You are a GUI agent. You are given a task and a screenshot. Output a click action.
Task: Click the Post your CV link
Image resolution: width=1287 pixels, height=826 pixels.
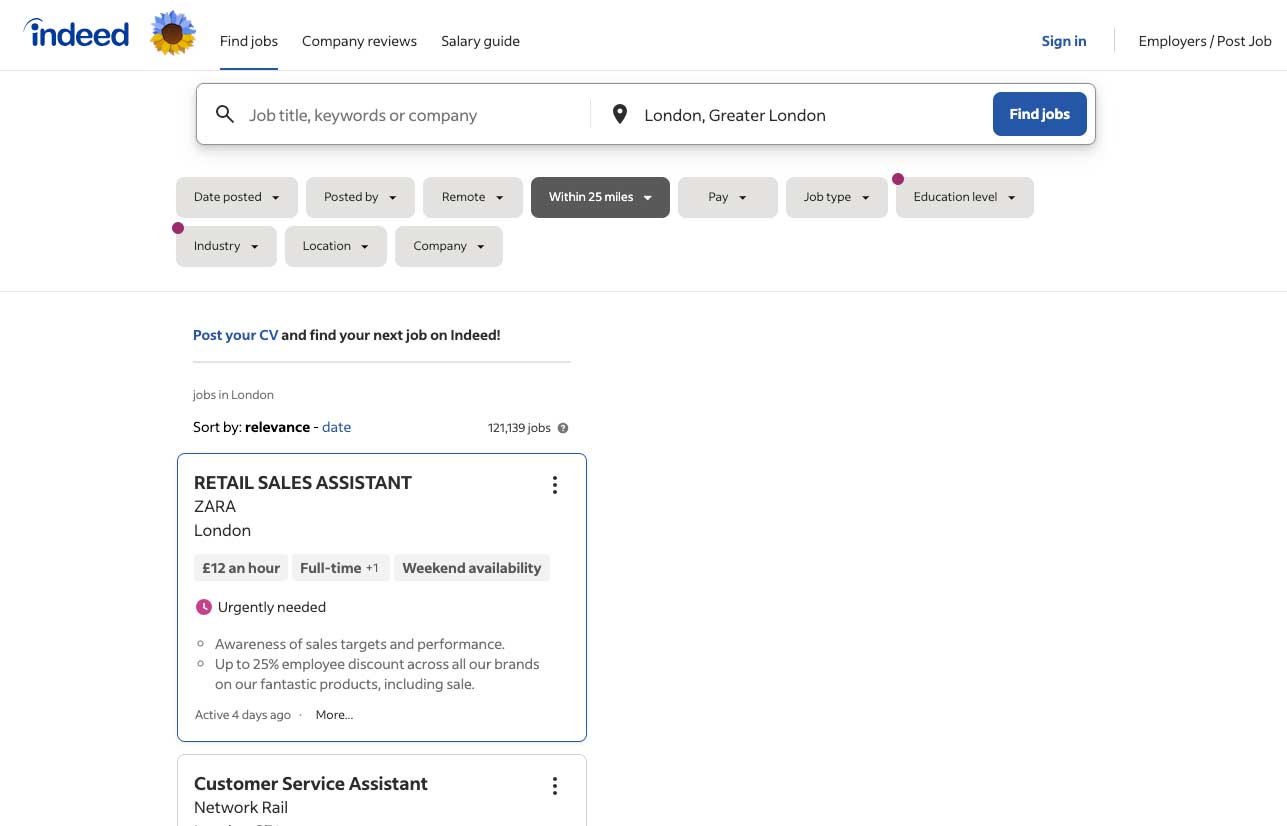[x=236, y=335]
